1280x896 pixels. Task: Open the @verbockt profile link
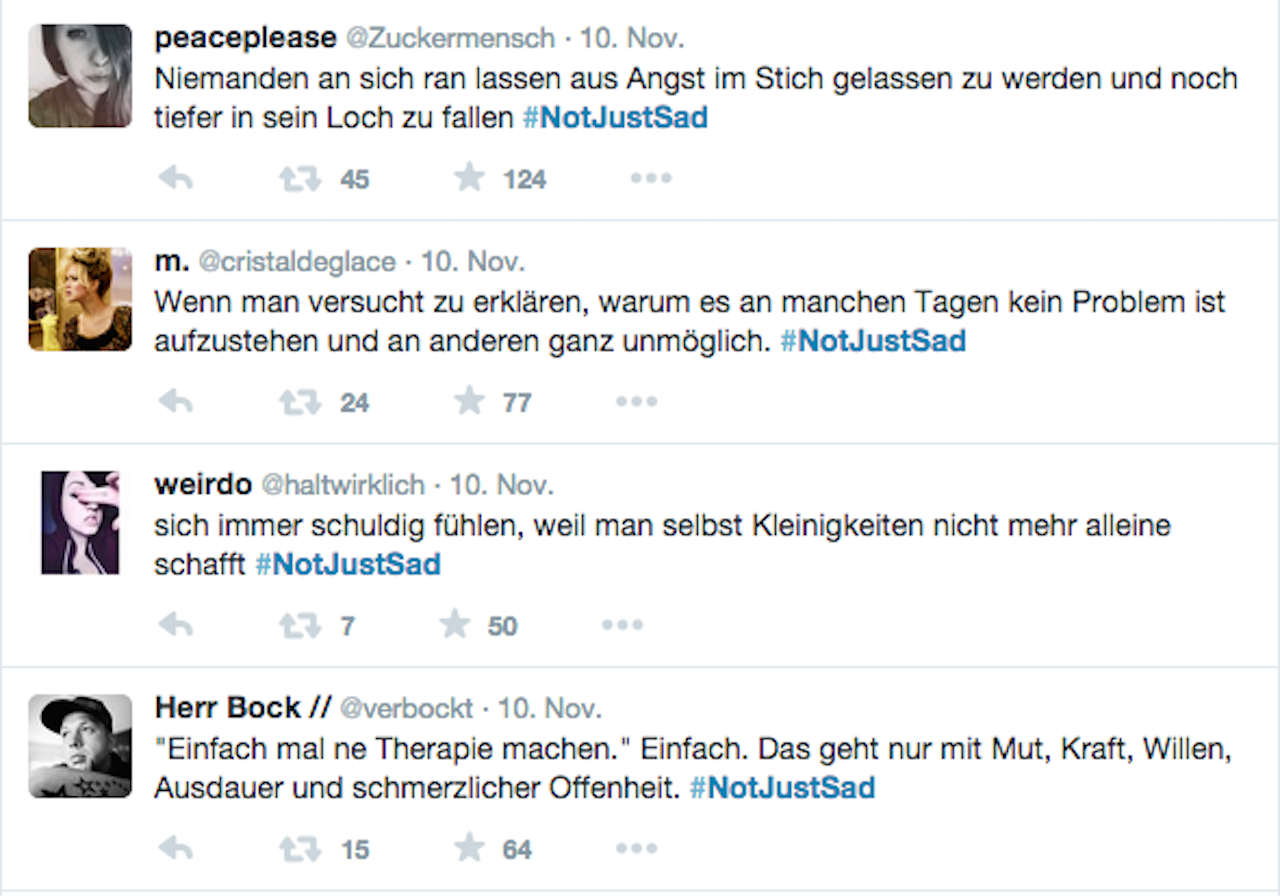406,709
